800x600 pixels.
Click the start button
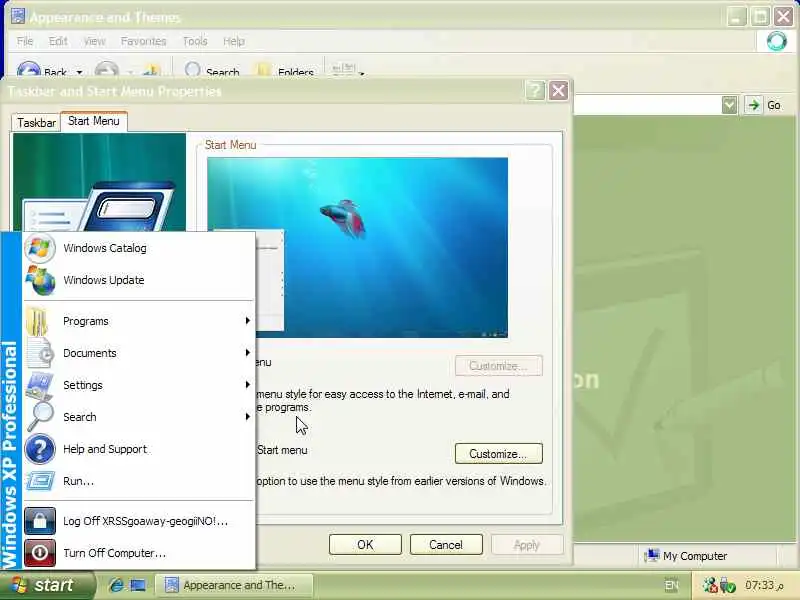[47, 585]
